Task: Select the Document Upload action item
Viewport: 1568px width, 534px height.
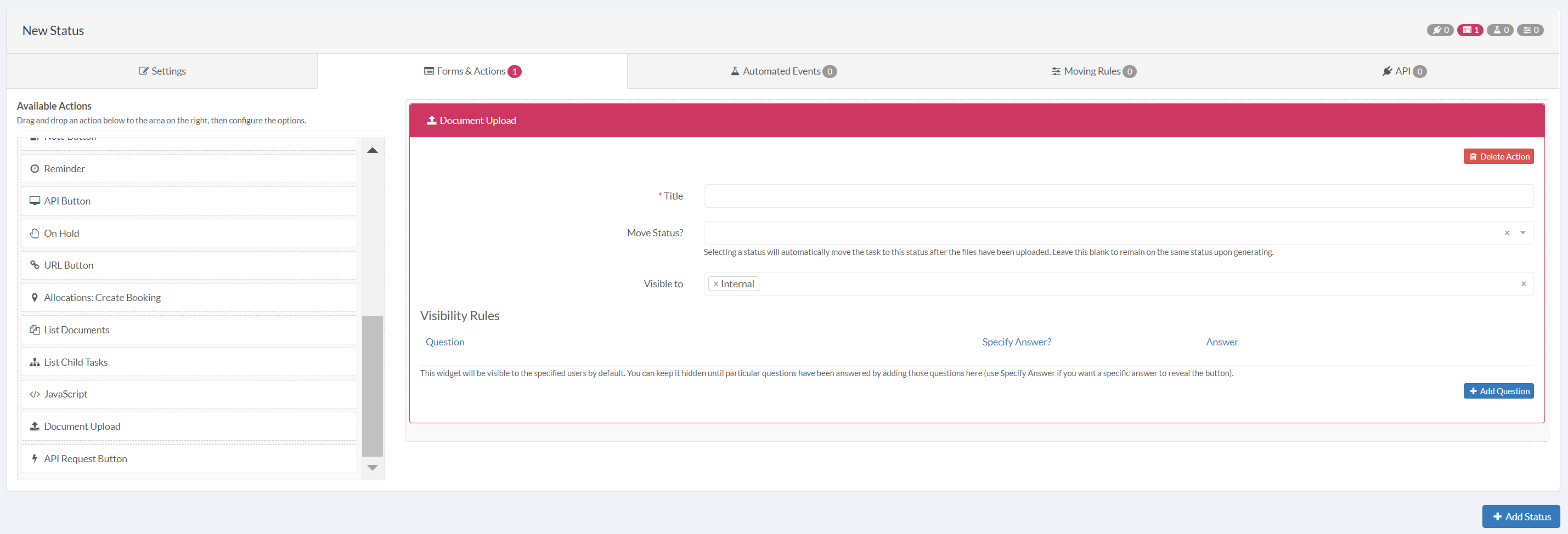Action: tap(189, 427)
